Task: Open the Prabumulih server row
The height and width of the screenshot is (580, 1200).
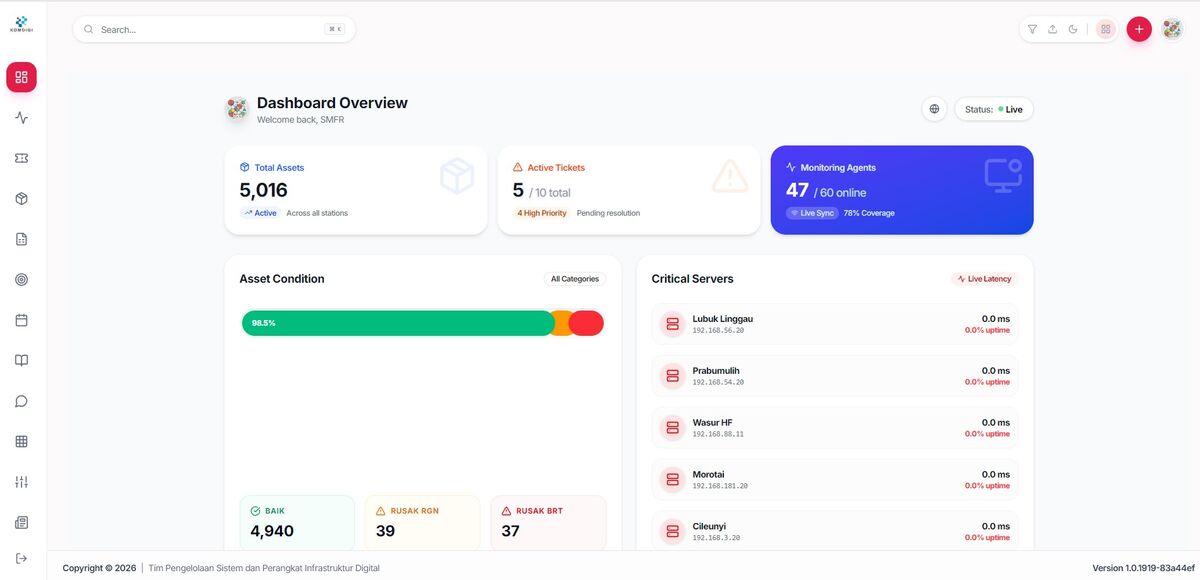Action: tap(835, 376)
